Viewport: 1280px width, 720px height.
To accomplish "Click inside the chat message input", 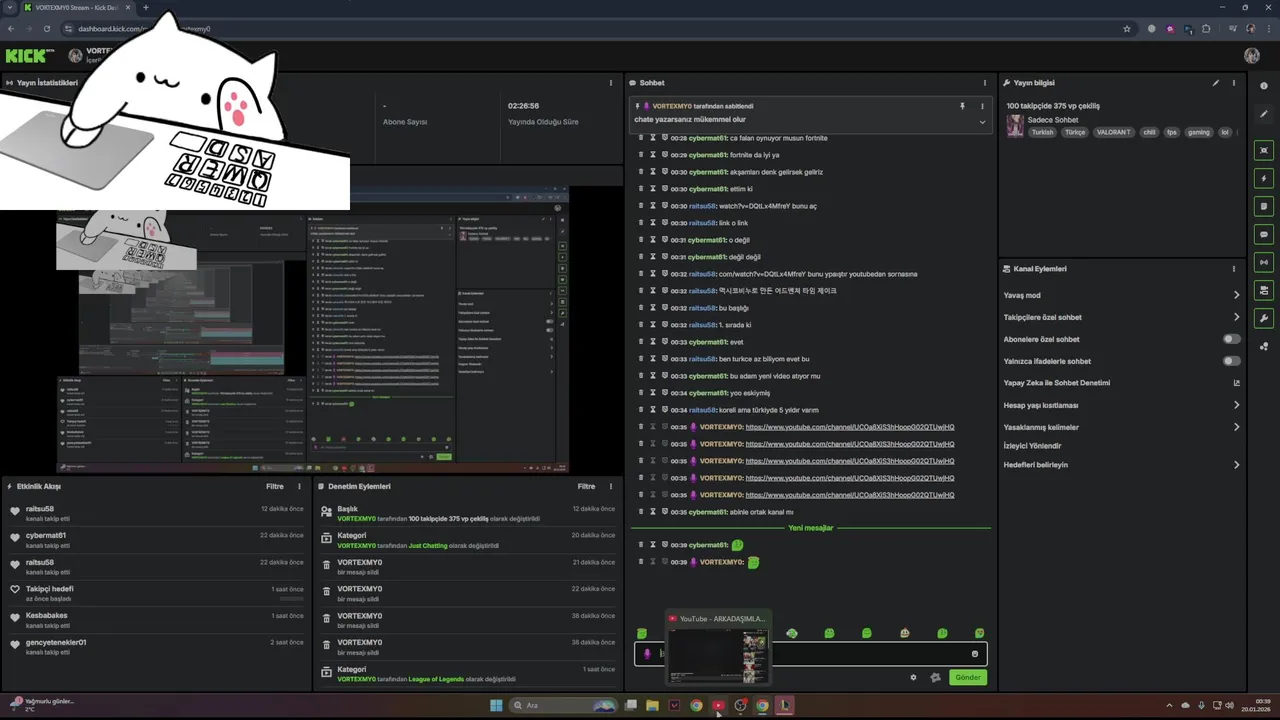I will [x=810, y=654].
